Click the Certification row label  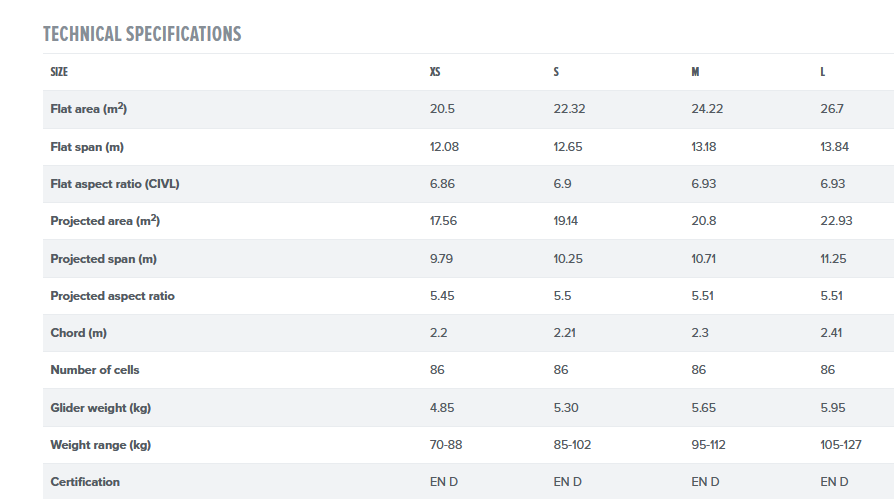coord(85,481)
